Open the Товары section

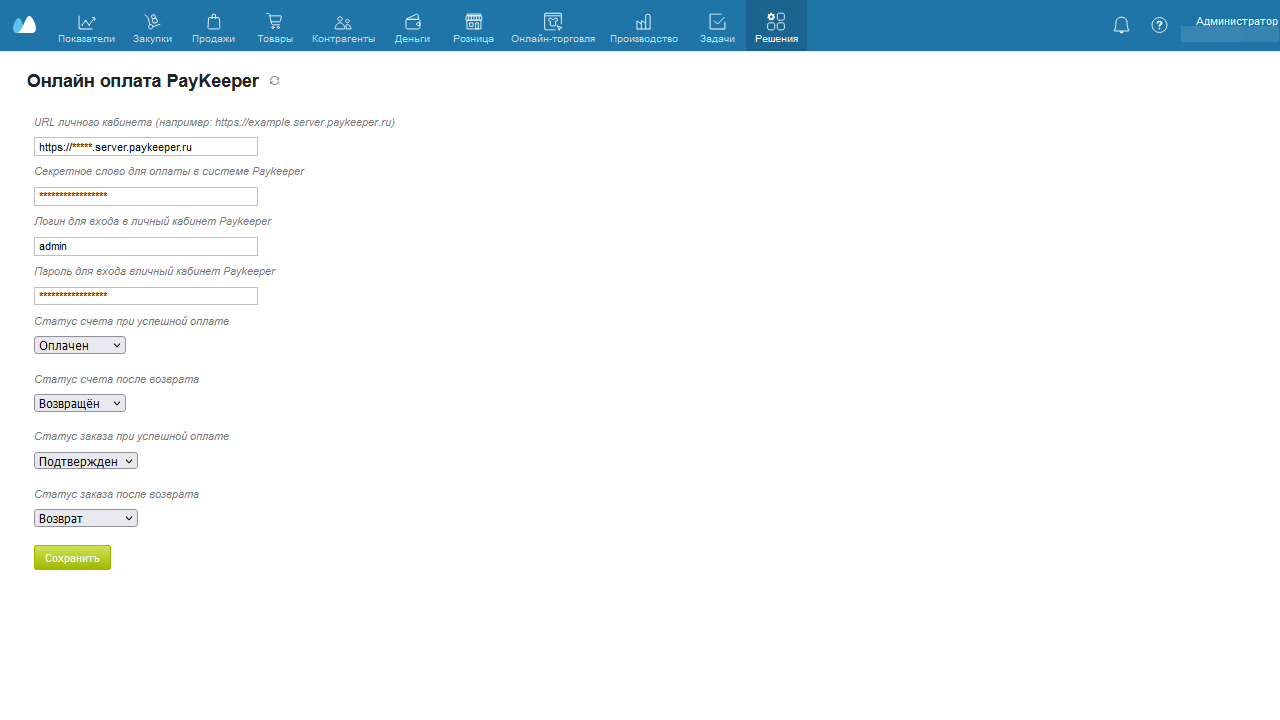(274, 27)
